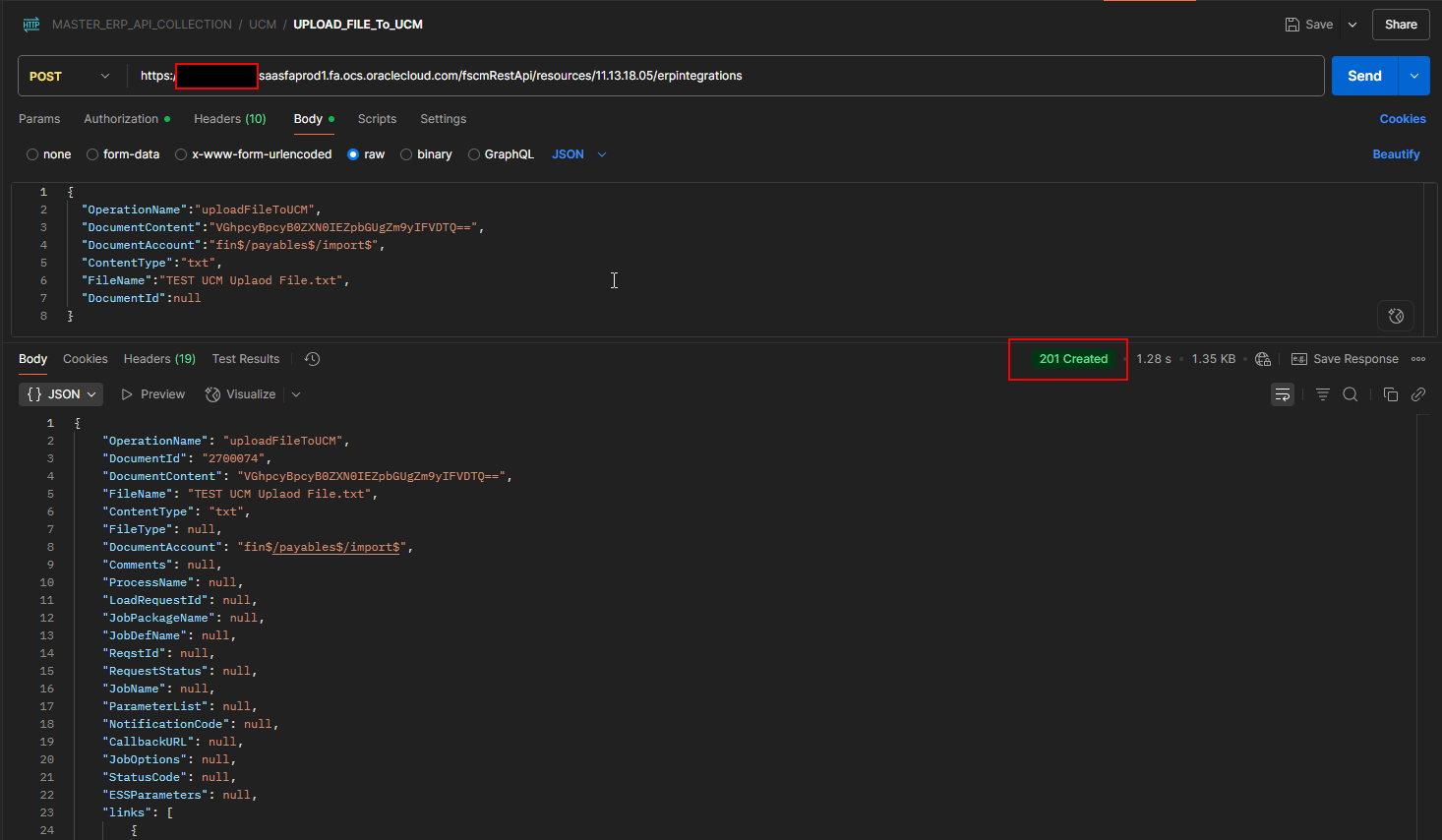Click the 1.35 KB response size

tap(1214, 359)
